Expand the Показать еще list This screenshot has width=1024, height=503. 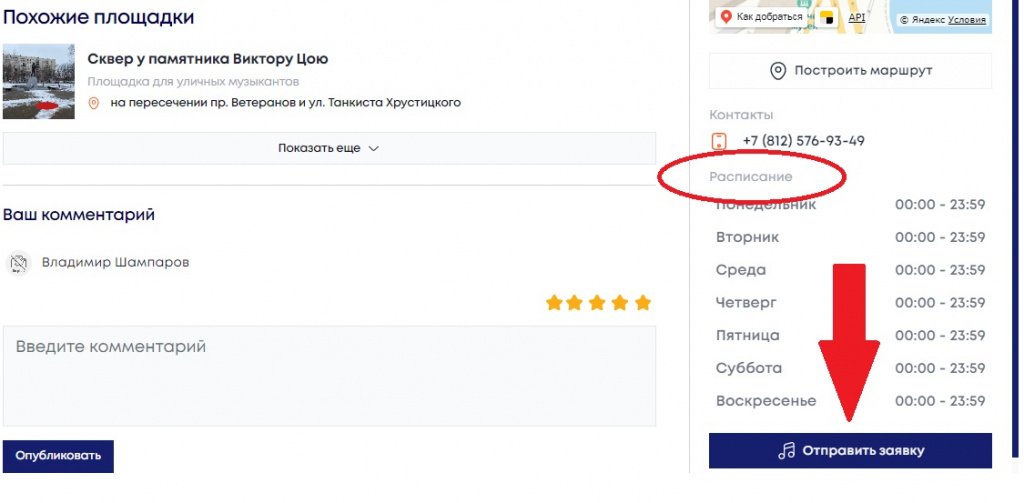coord(329,148)
